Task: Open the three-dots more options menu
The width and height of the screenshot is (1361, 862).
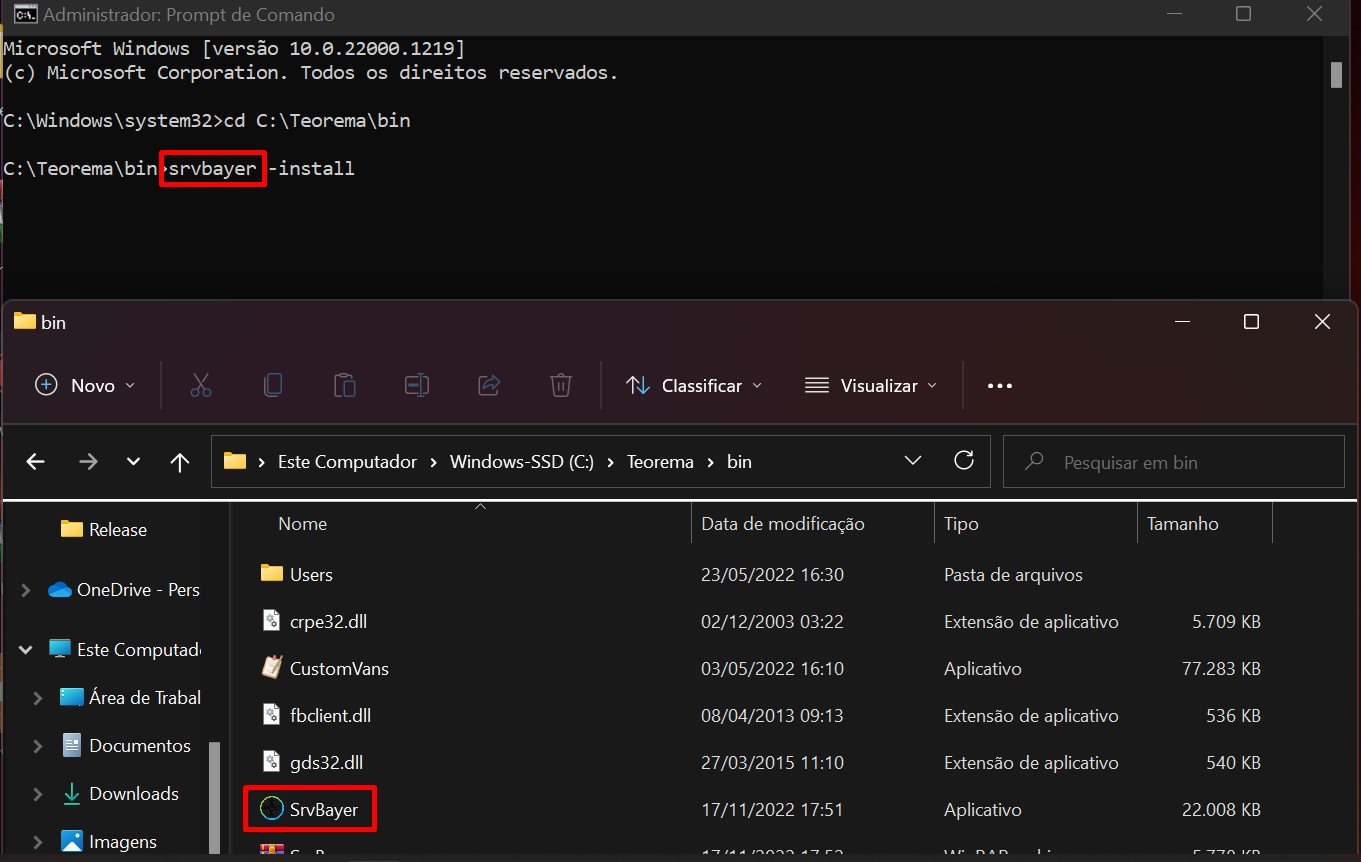Action: pos(1000,385)
